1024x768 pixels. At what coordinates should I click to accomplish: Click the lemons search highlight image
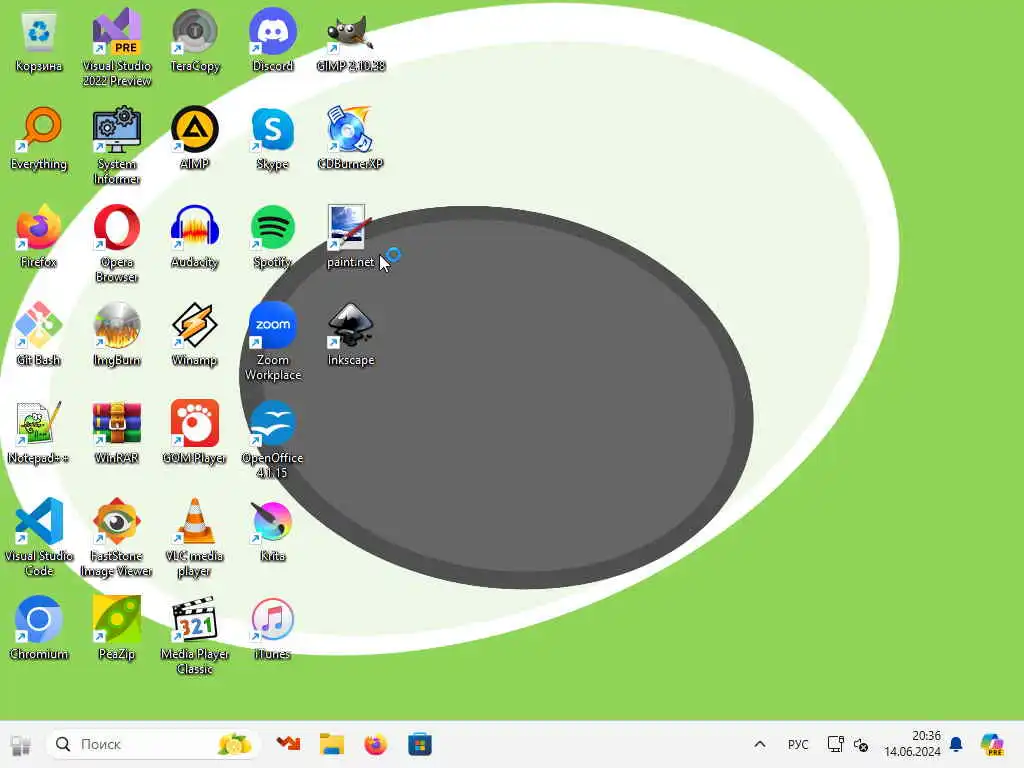point(234,744)
